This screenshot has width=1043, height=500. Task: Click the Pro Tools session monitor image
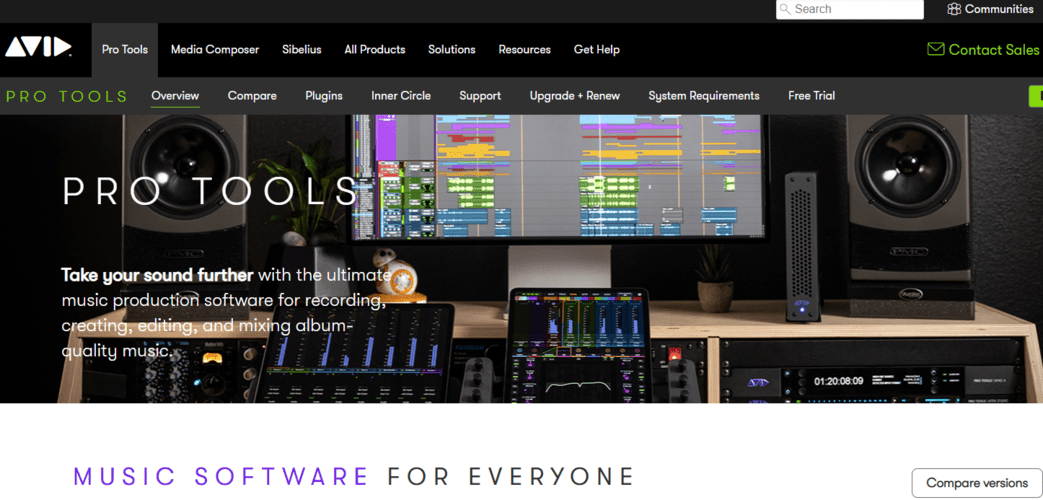click(559, 178)
